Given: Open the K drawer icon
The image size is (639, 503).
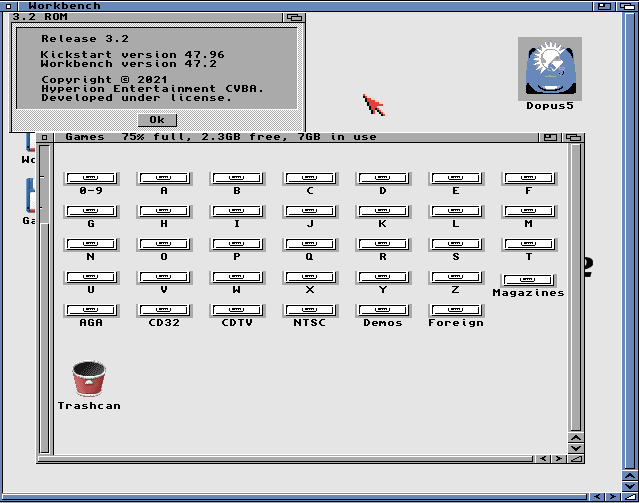Looking at the screenshot, I should [x=382, y=211].
